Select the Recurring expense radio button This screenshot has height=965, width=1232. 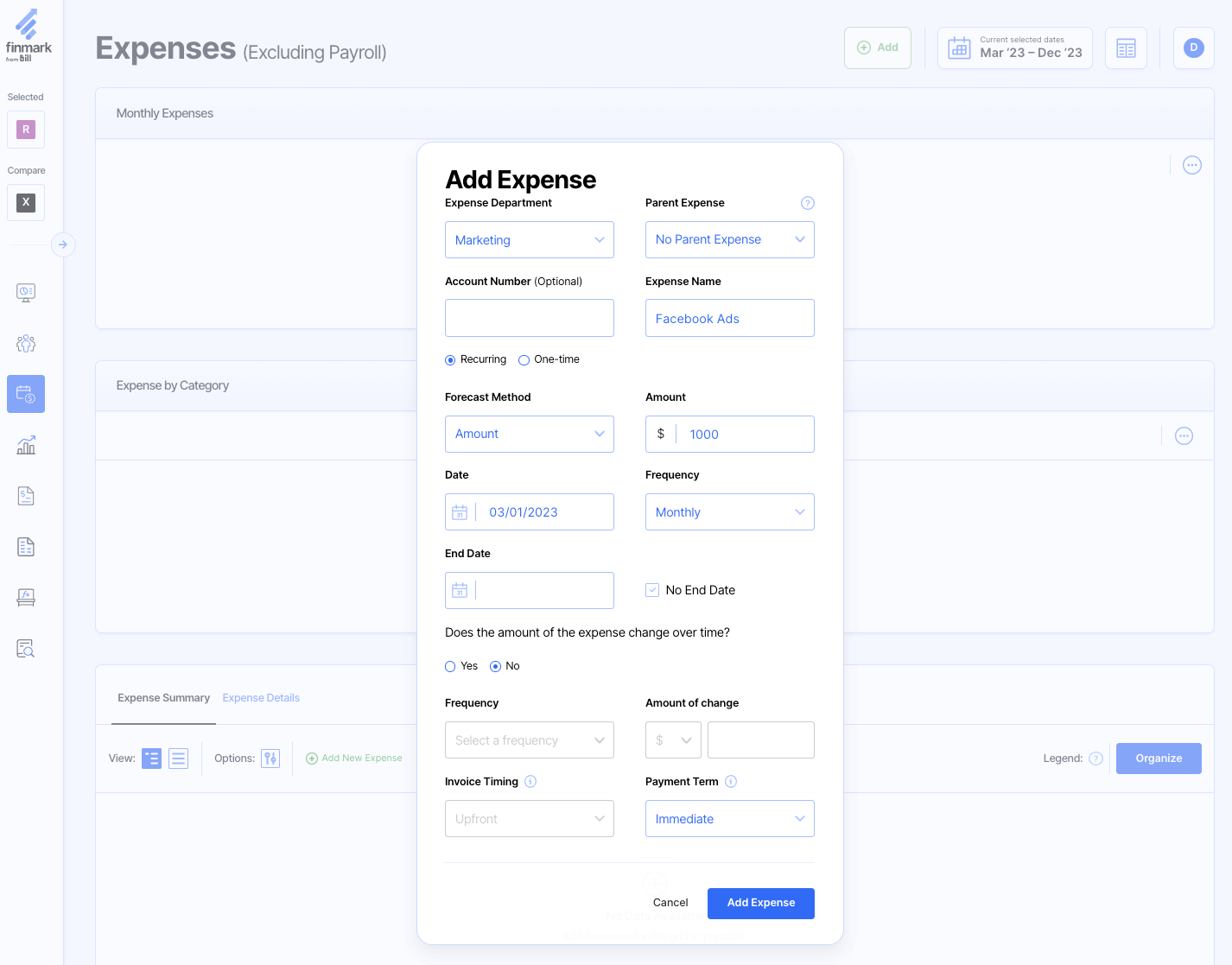tap(450, 359)
